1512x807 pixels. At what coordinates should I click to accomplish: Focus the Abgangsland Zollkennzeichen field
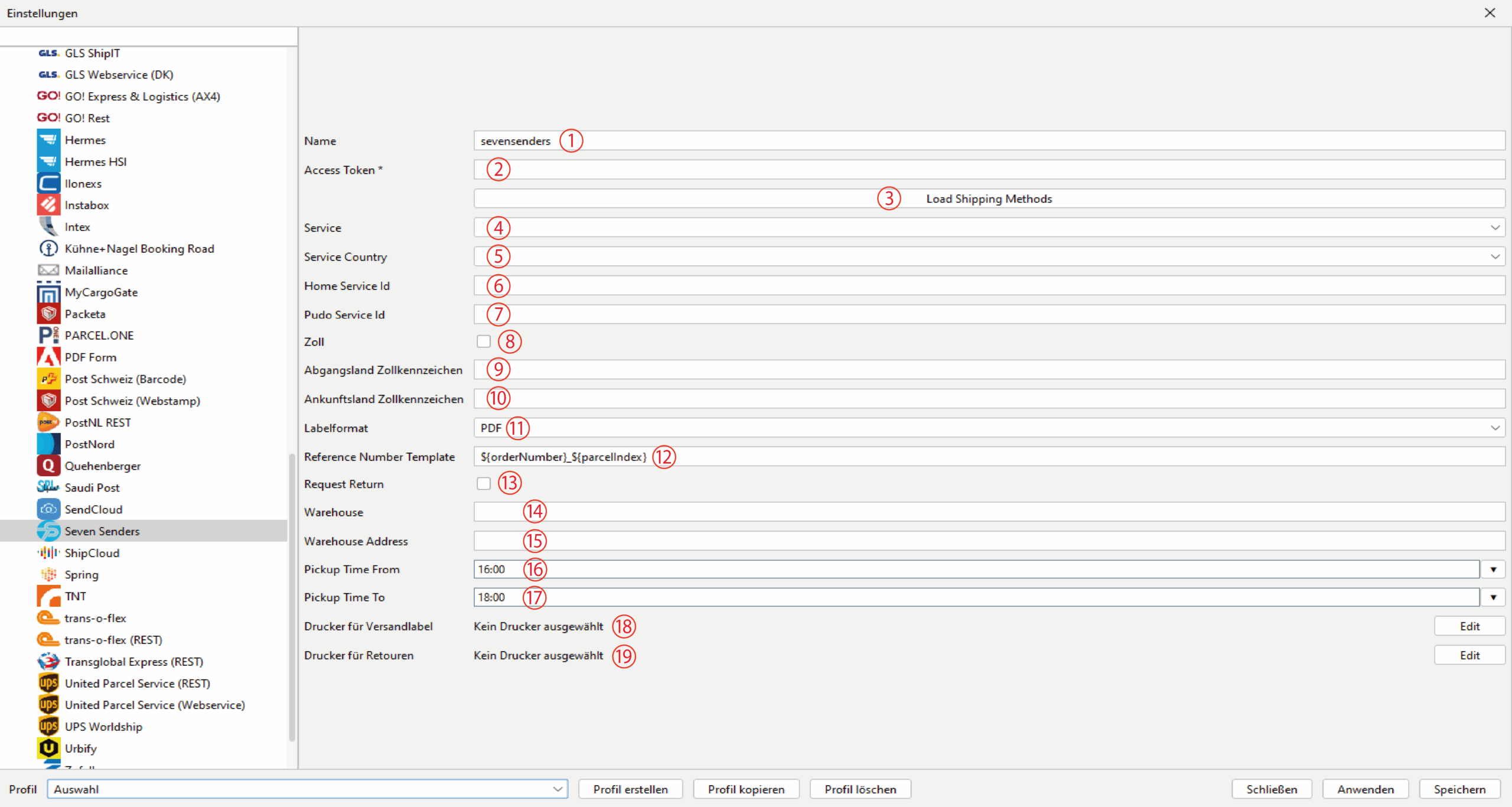coord(989,370)
